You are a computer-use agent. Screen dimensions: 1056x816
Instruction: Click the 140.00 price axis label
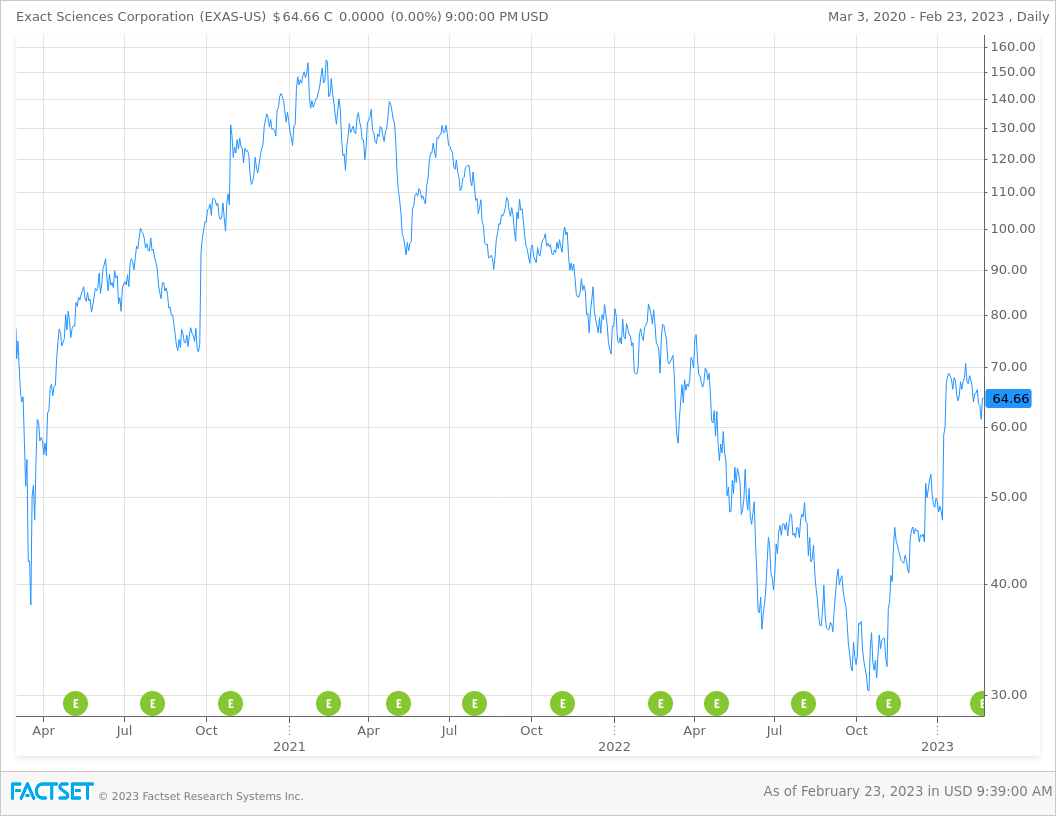[1013, 98]
